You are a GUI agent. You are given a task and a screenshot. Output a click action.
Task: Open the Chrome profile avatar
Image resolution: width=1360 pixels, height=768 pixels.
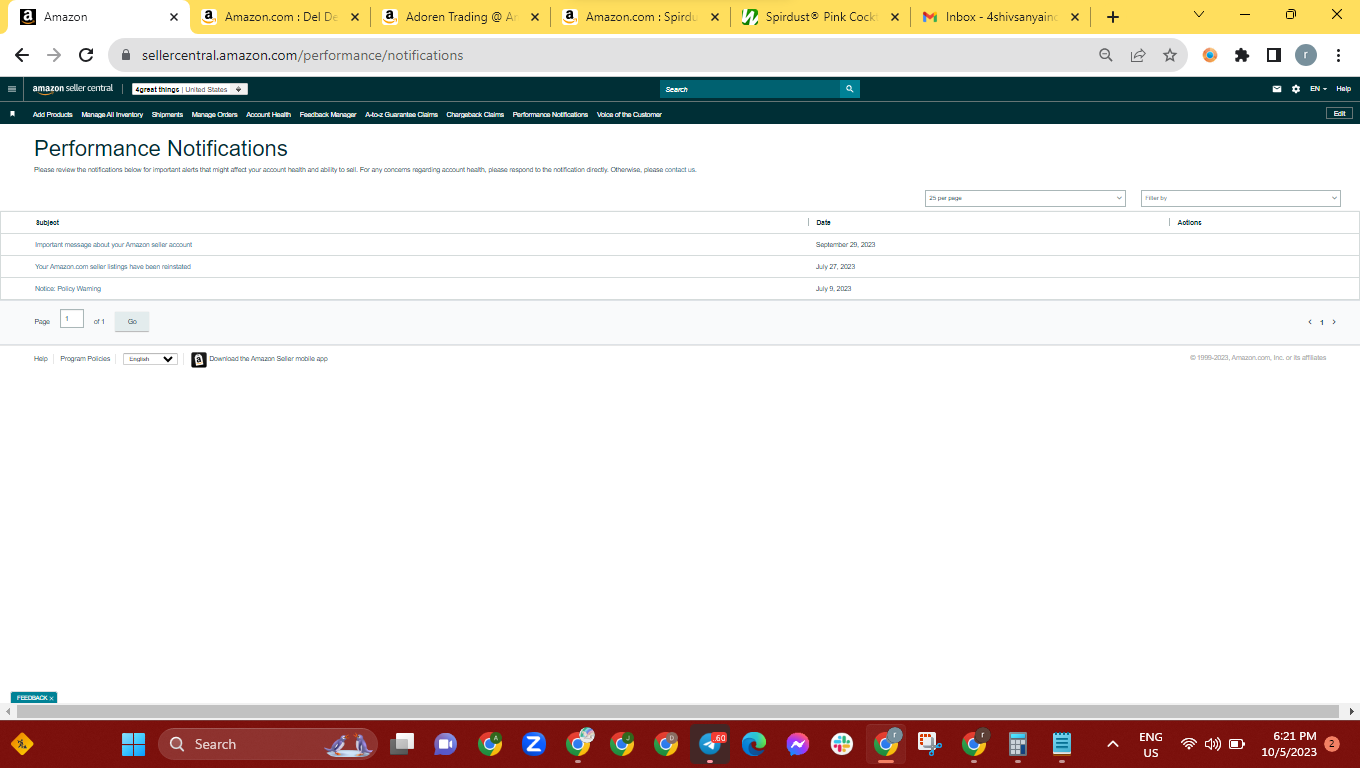click(1306, 56)
